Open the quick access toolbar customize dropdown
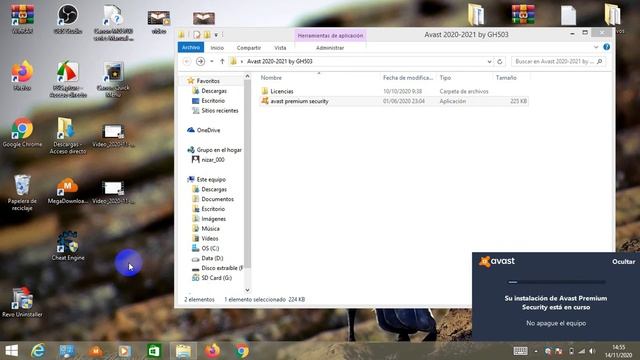640x360 pixels. click(216, 35)
